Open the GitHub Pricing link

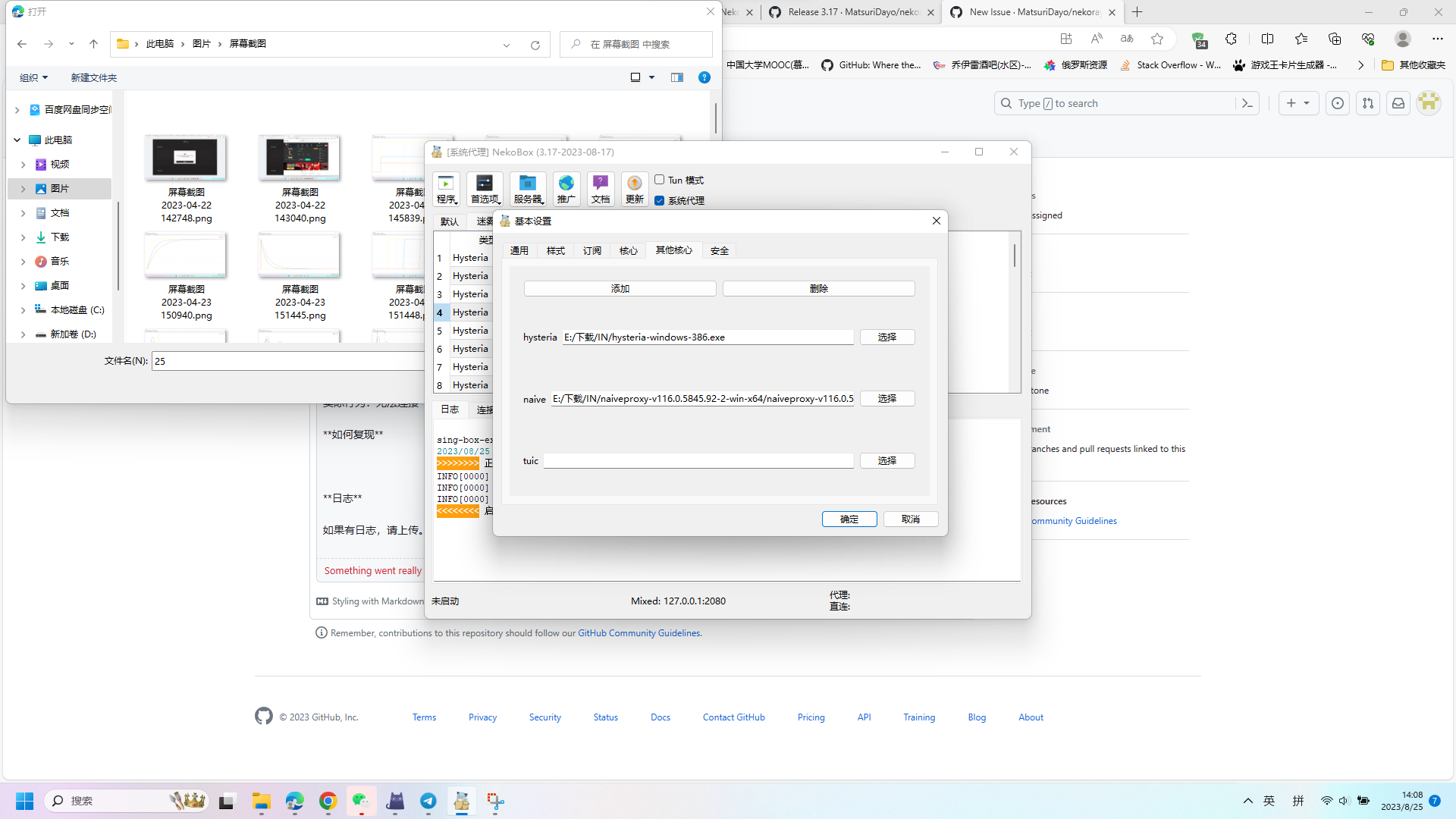click(x=811, y=717)
